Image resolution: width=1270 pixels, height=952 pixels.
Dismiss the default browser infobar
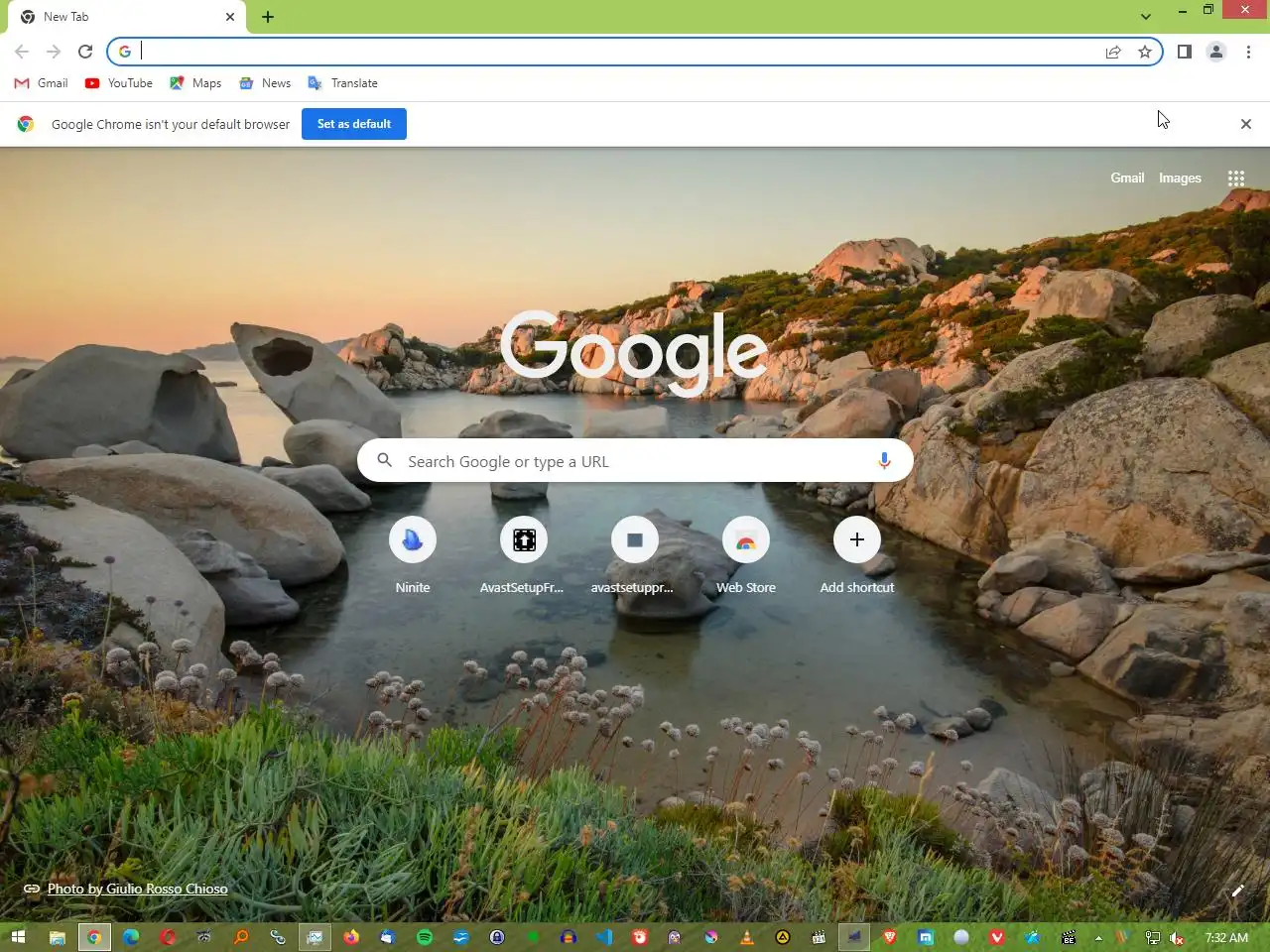click(x=1246, y=124)
